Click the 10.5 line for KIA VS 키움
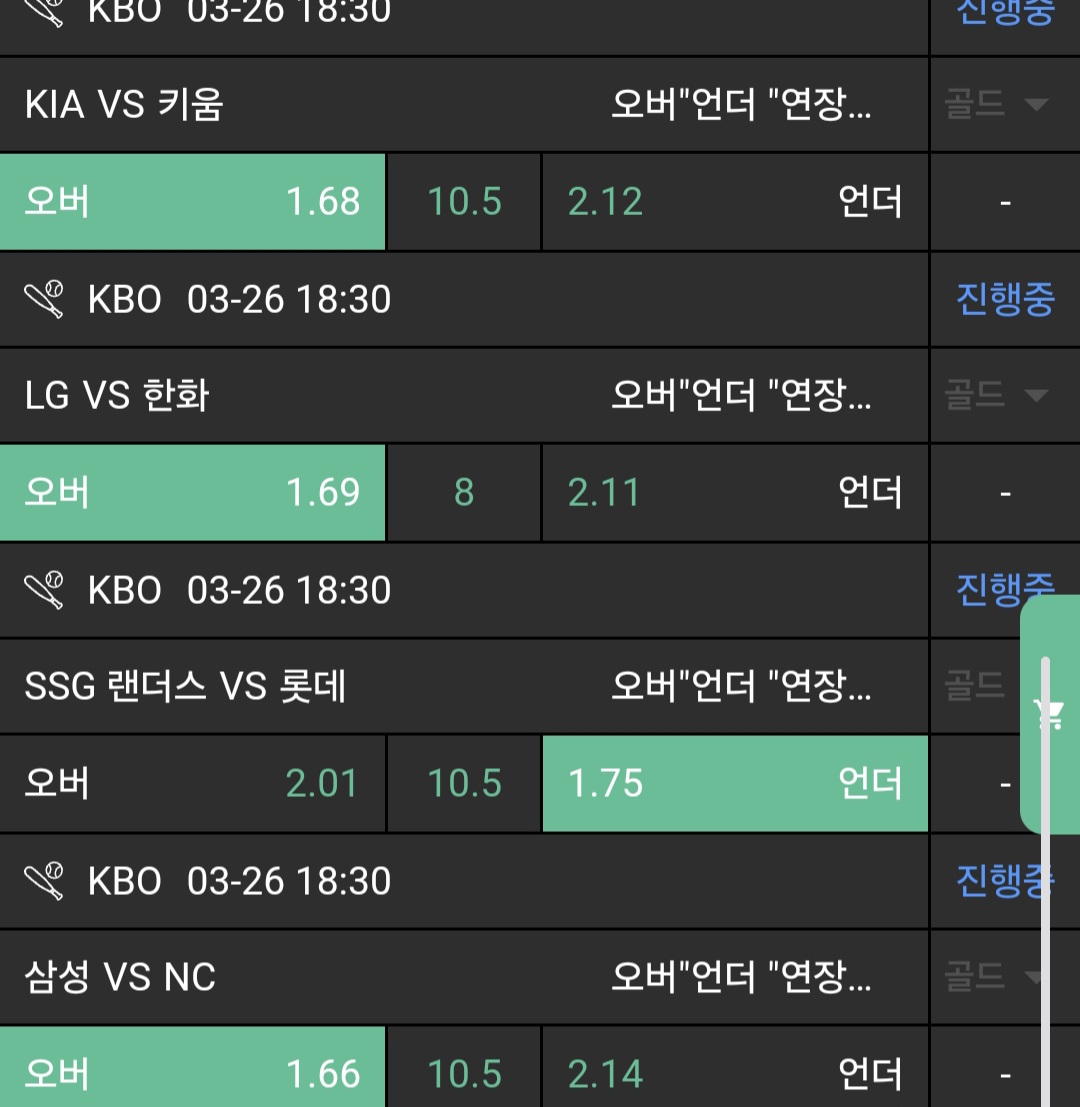The height and width of the screenshot is (1107, 1080). (x=464, y=202)
